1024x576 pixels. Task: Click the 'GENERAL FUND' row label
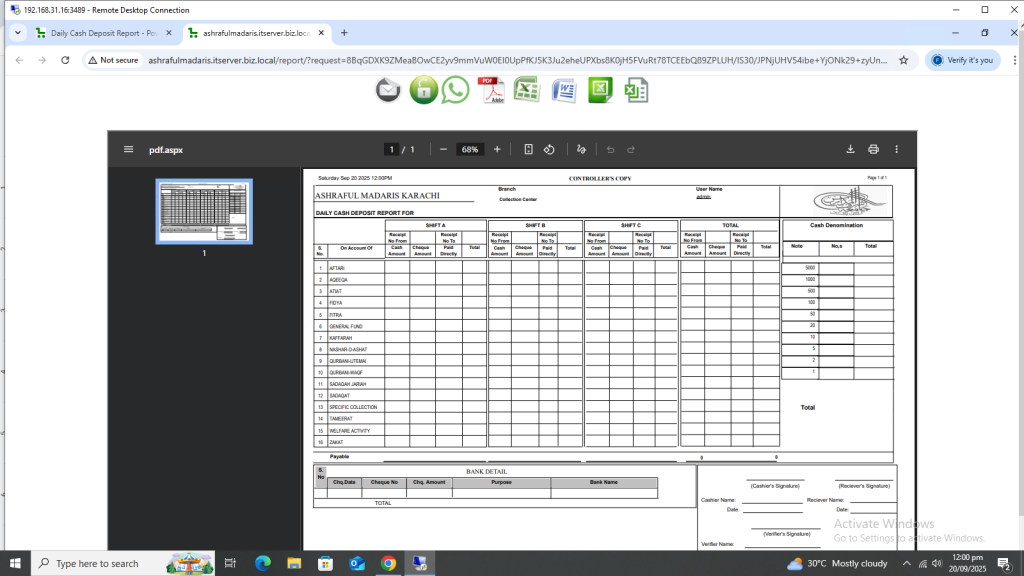pyautogui.click(x=345, y=327)
